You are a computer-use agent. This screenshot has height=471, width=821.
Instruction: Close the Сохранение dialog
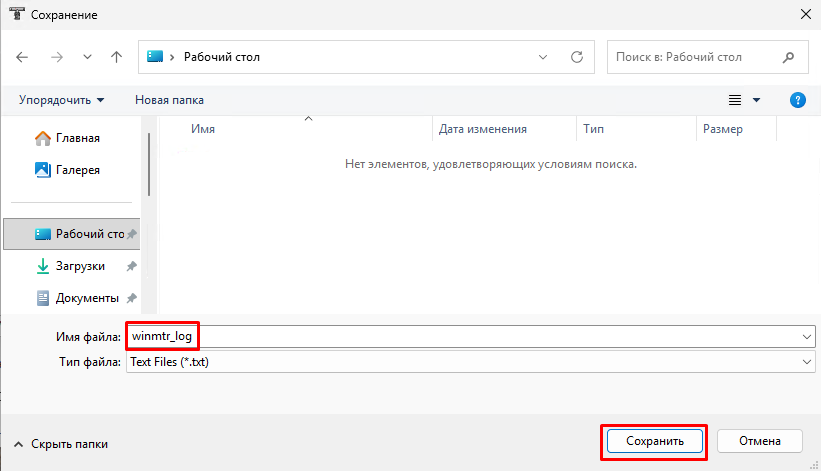pyautogui.click(x=806, y=14)
